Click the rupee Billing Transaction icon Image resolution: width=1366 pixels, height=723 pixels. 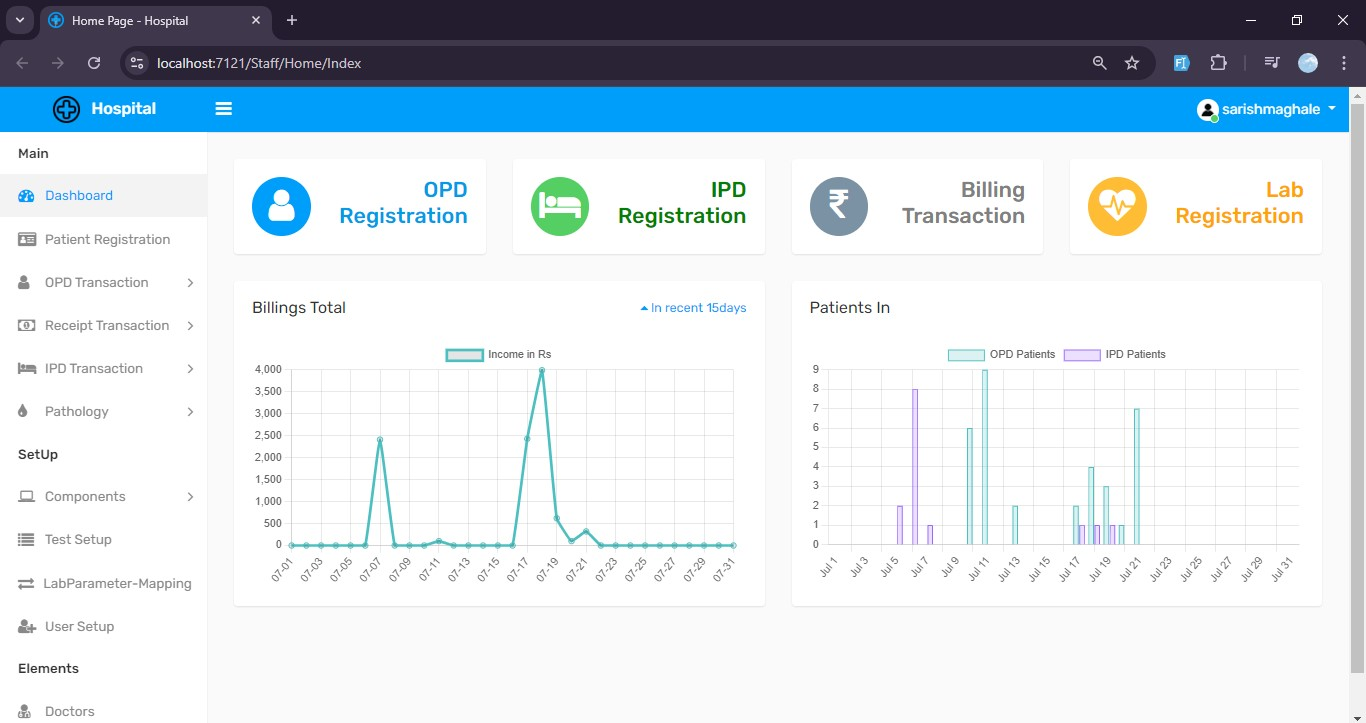pos(839,206)
